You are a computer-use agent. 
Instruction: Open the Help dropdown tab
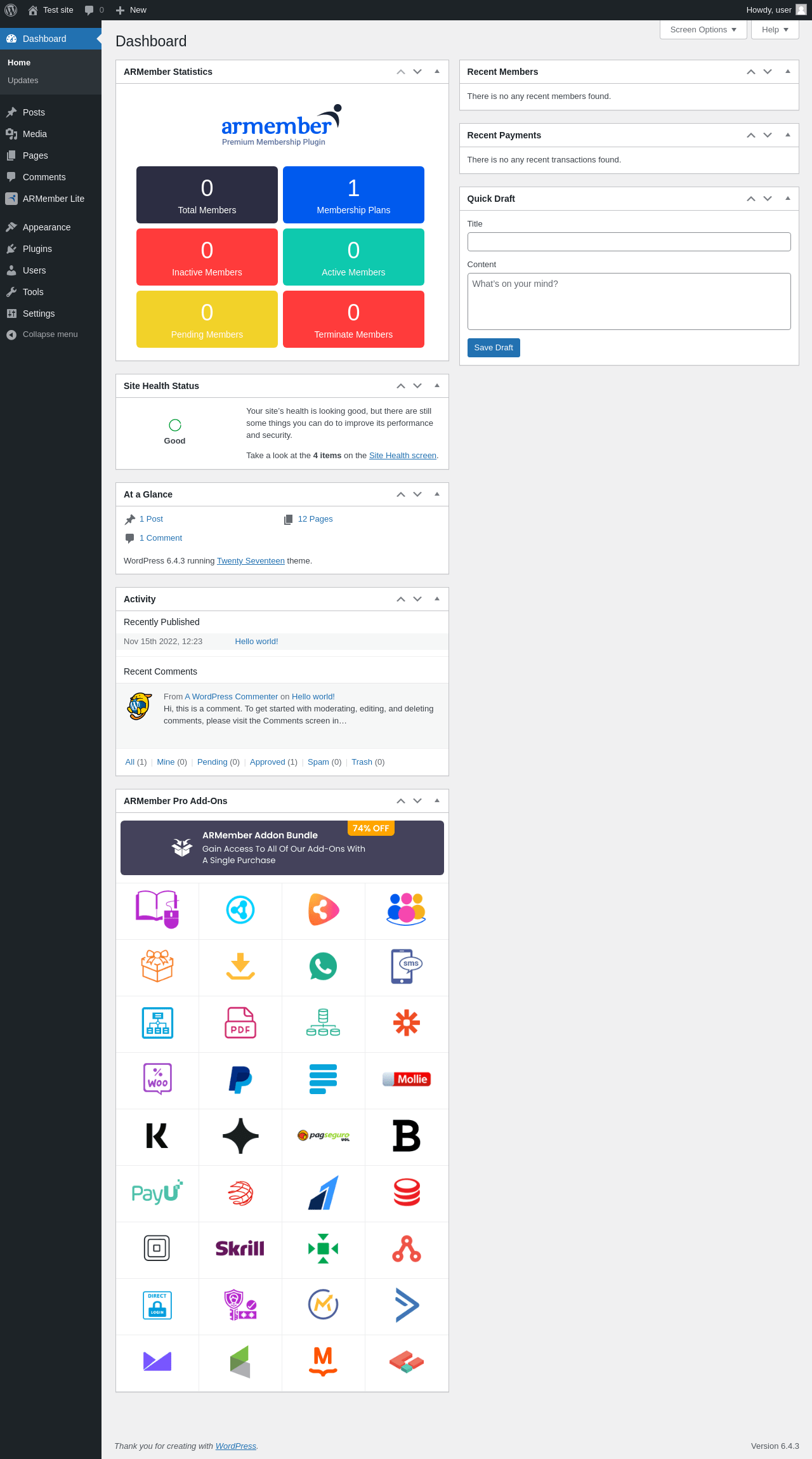[x=775, y=30]
